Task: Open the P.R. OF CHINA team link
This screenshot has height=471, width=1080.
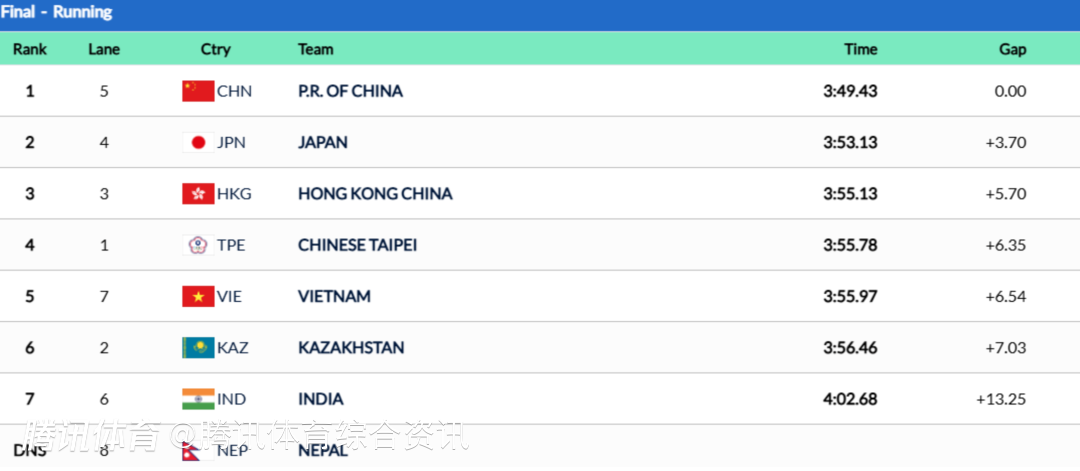Action: pos(350,91)
